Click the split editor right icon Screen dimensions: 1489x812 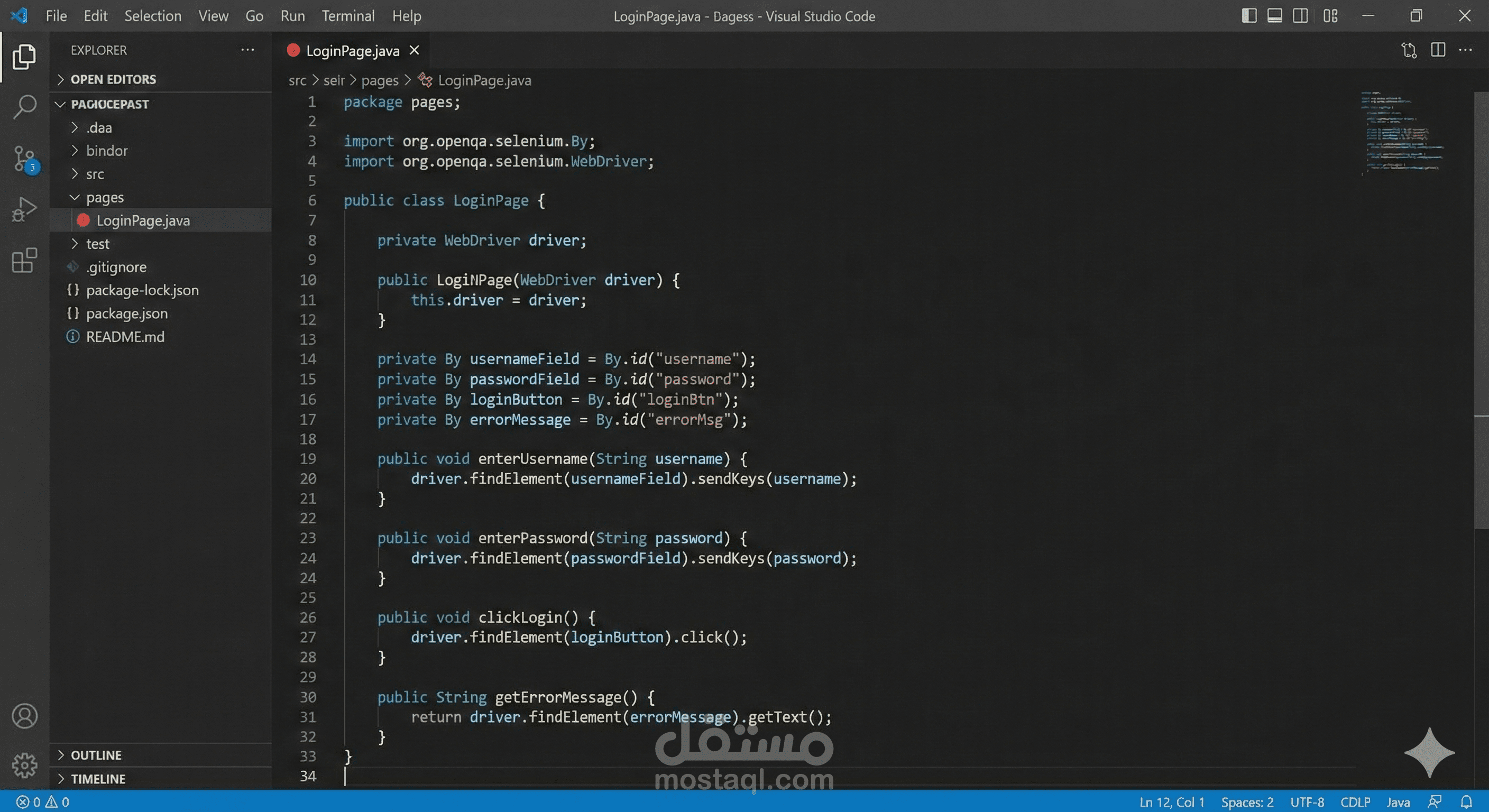pyautogui.click(x=1438, y=50)
